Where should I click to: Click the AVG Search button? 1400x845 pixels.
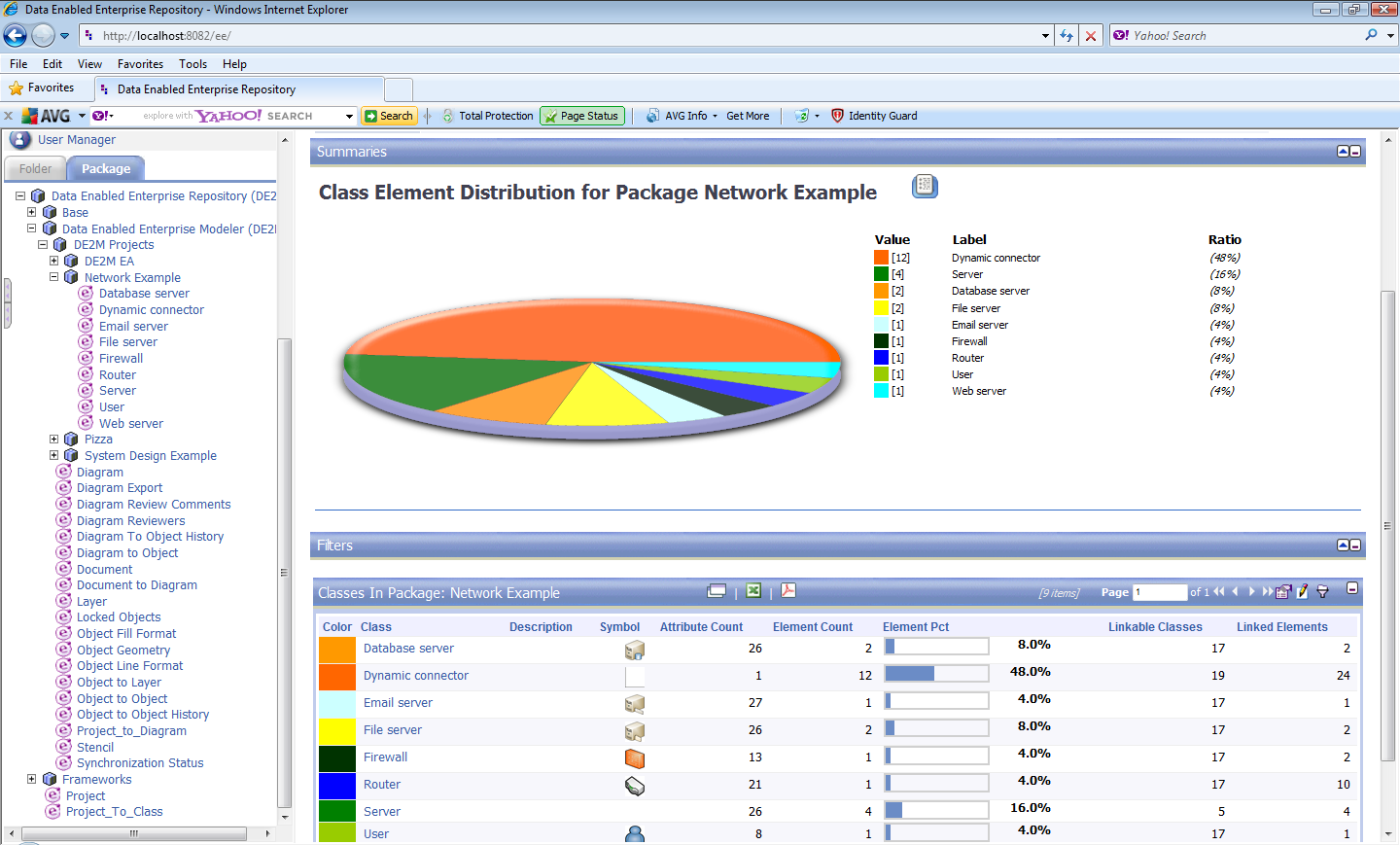[389, 116]
